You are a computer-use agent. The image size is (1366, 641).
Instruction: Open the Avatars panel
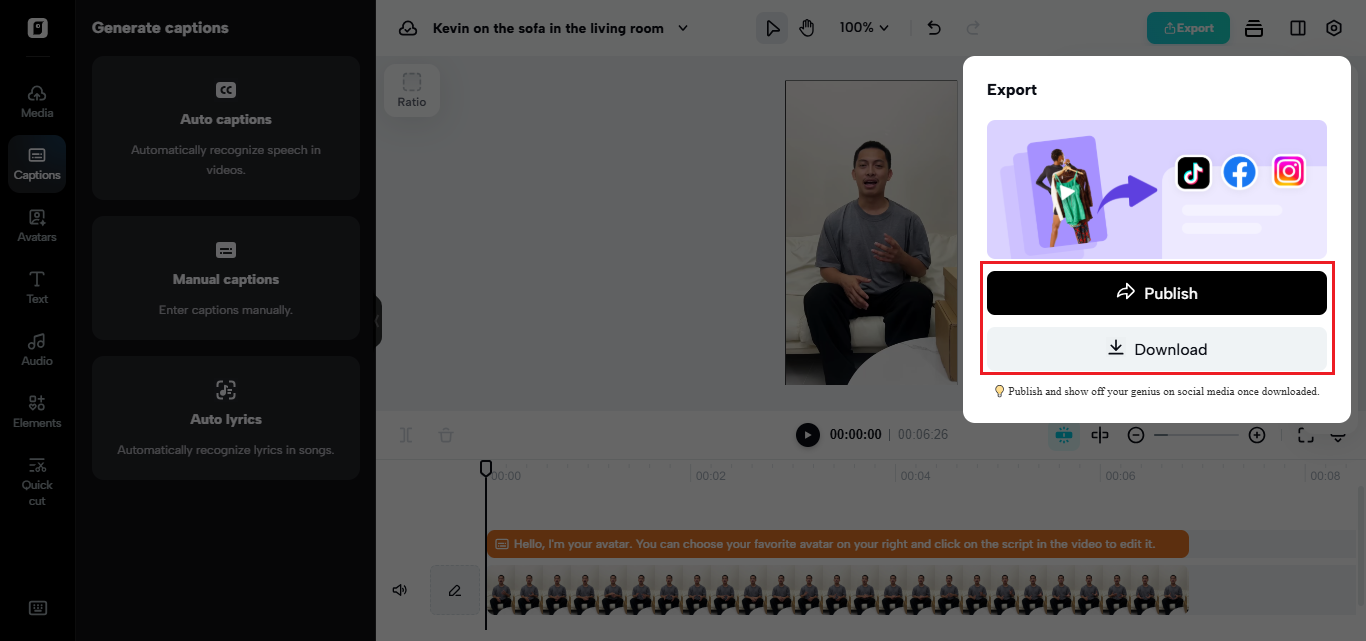tap(37, 225)
